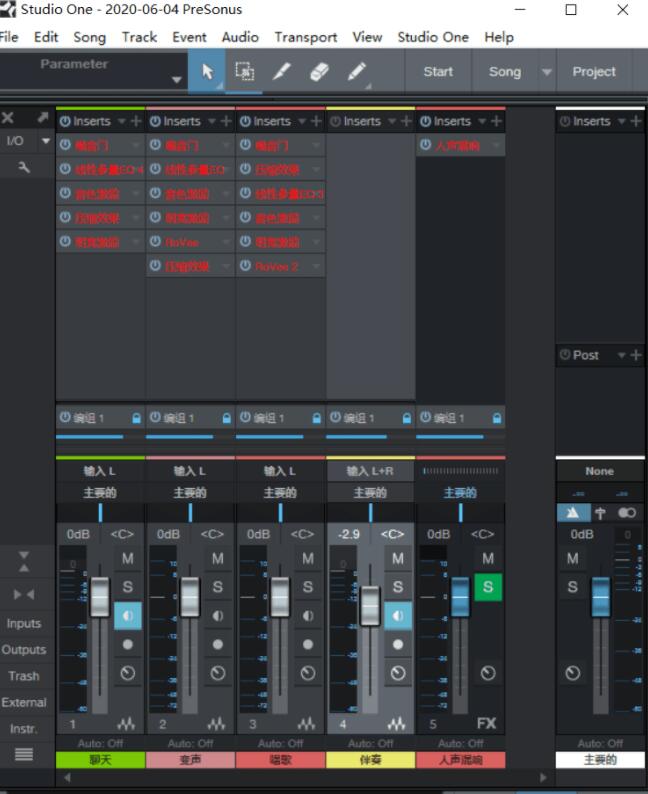Screen dimensions: 648x794
Task: Click the FX icon on channel 5
Action: 486,723
